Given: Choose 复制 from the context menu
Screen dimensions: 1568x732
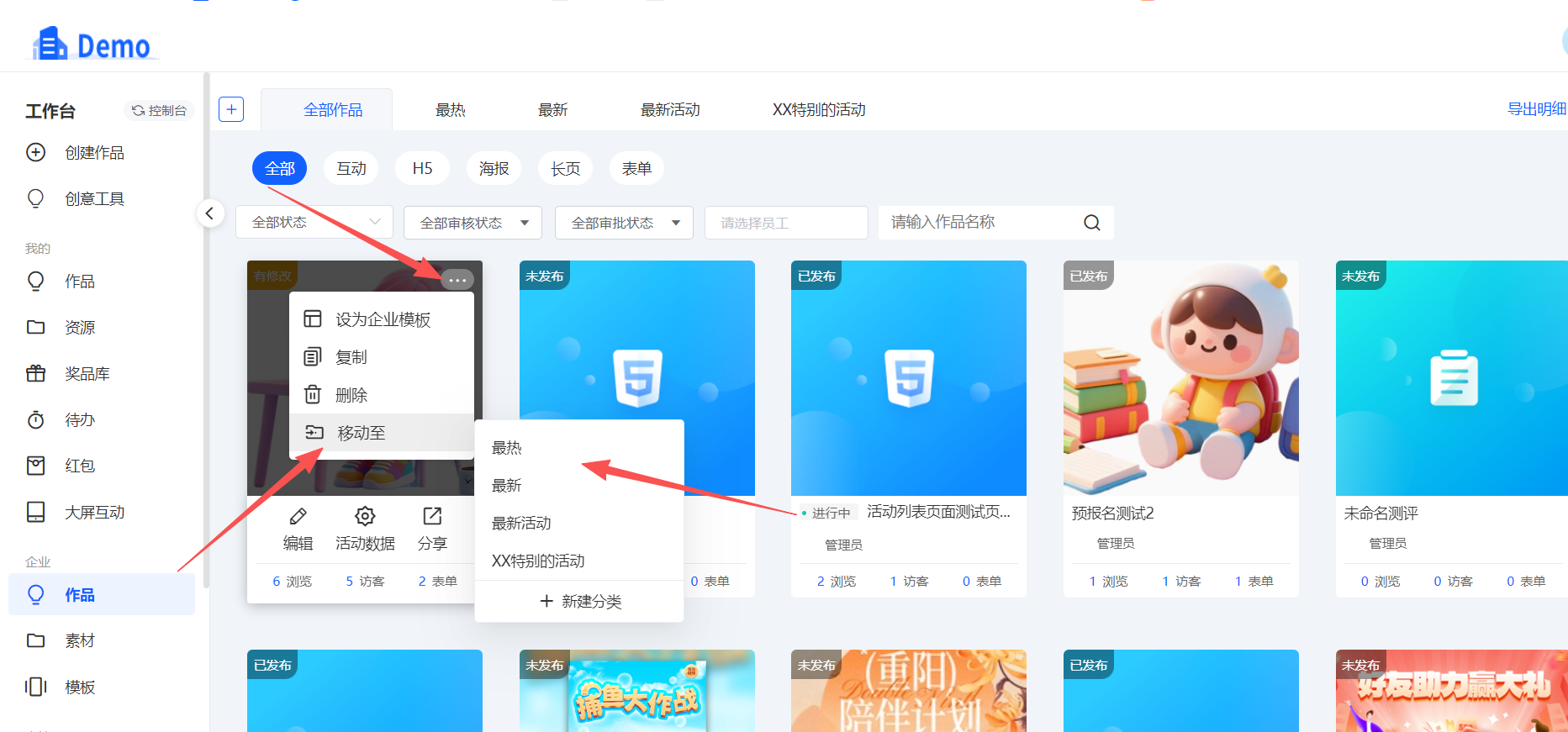Looking at the screenshot, I should tap(351, 357).
